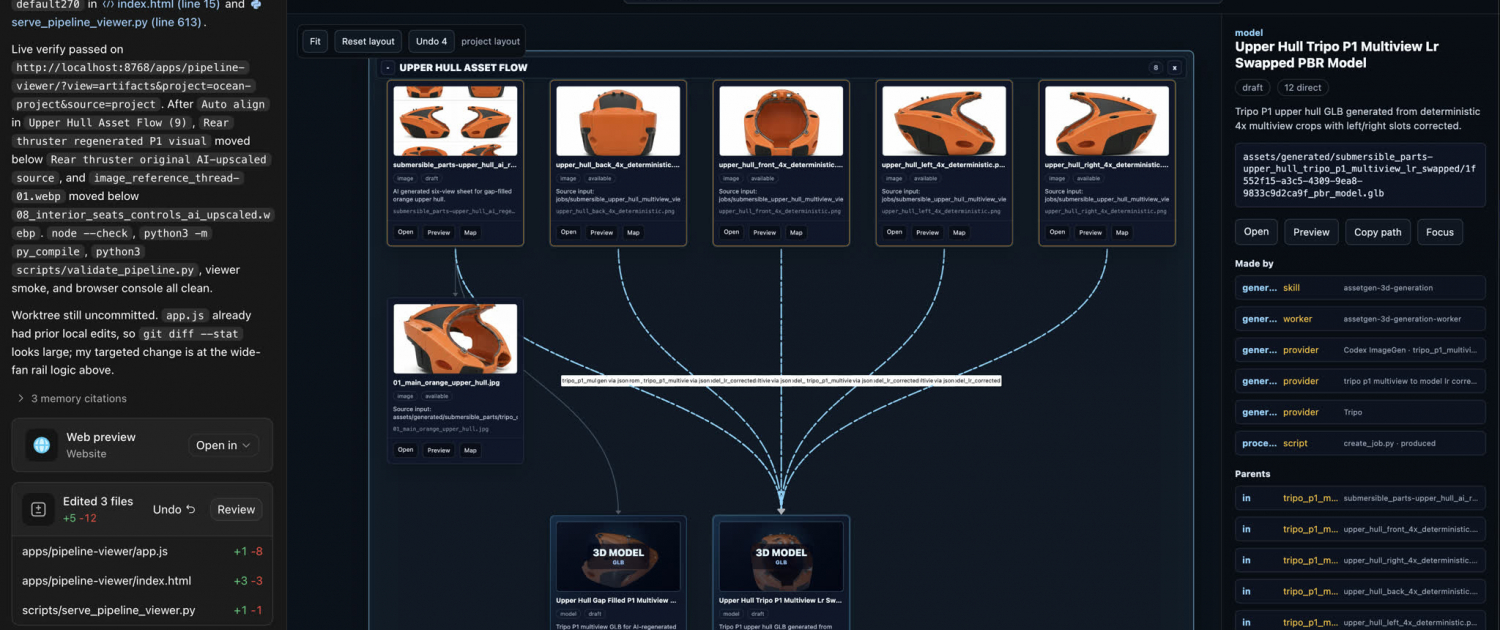The image size is (1500, 630).
Task: Open the Review of edited files
Action: point(236,509)
